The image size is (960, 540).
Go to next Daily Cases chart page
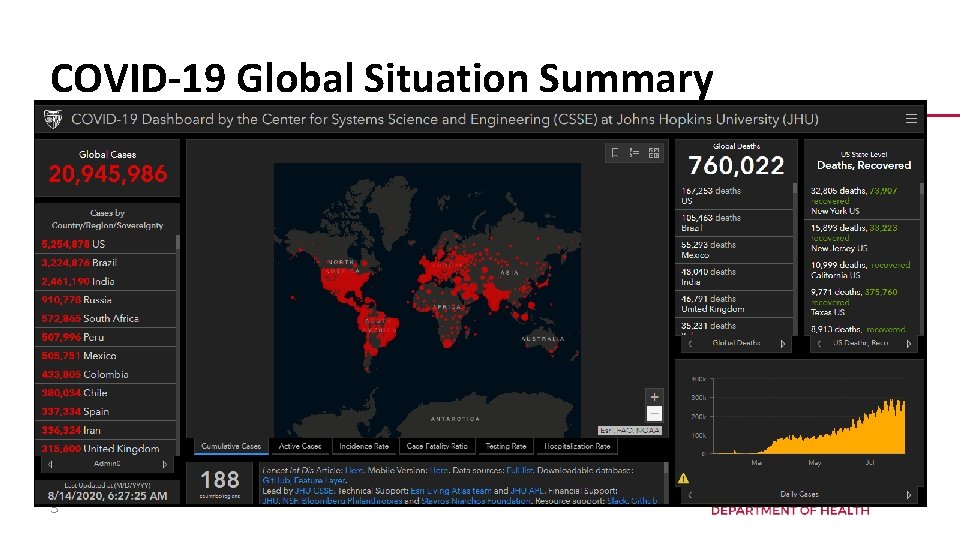click(x=909, y=494)
